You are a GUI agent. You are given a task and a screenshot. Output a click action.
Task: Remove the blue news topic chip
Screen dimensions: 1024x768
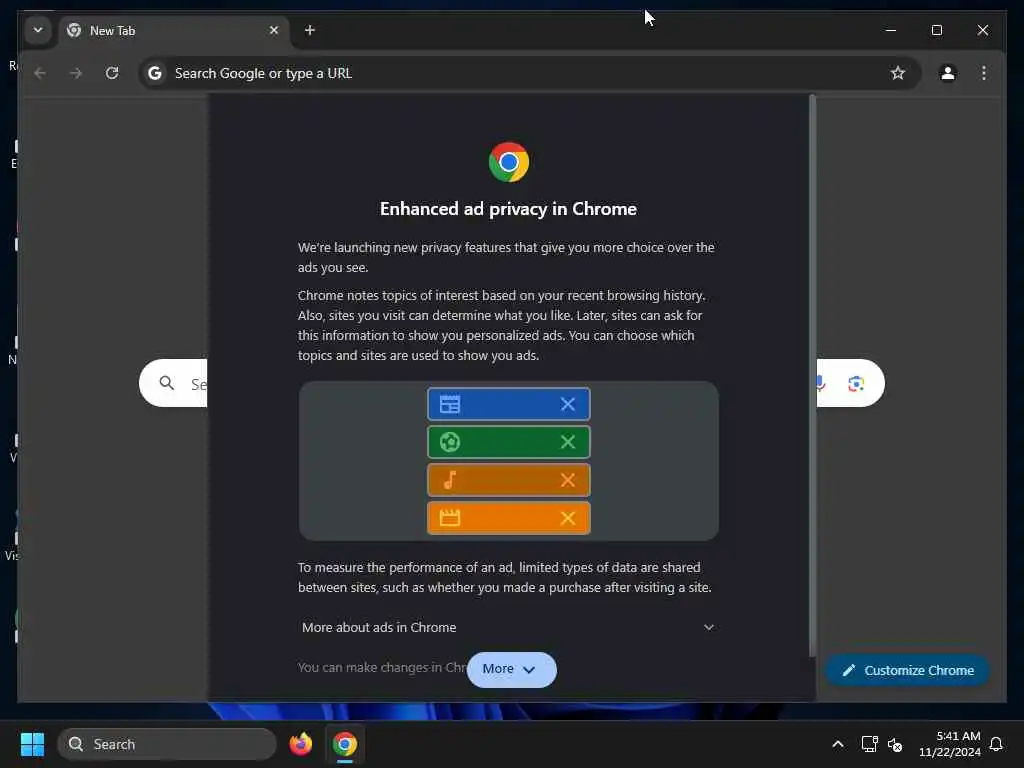click(568, 404)
